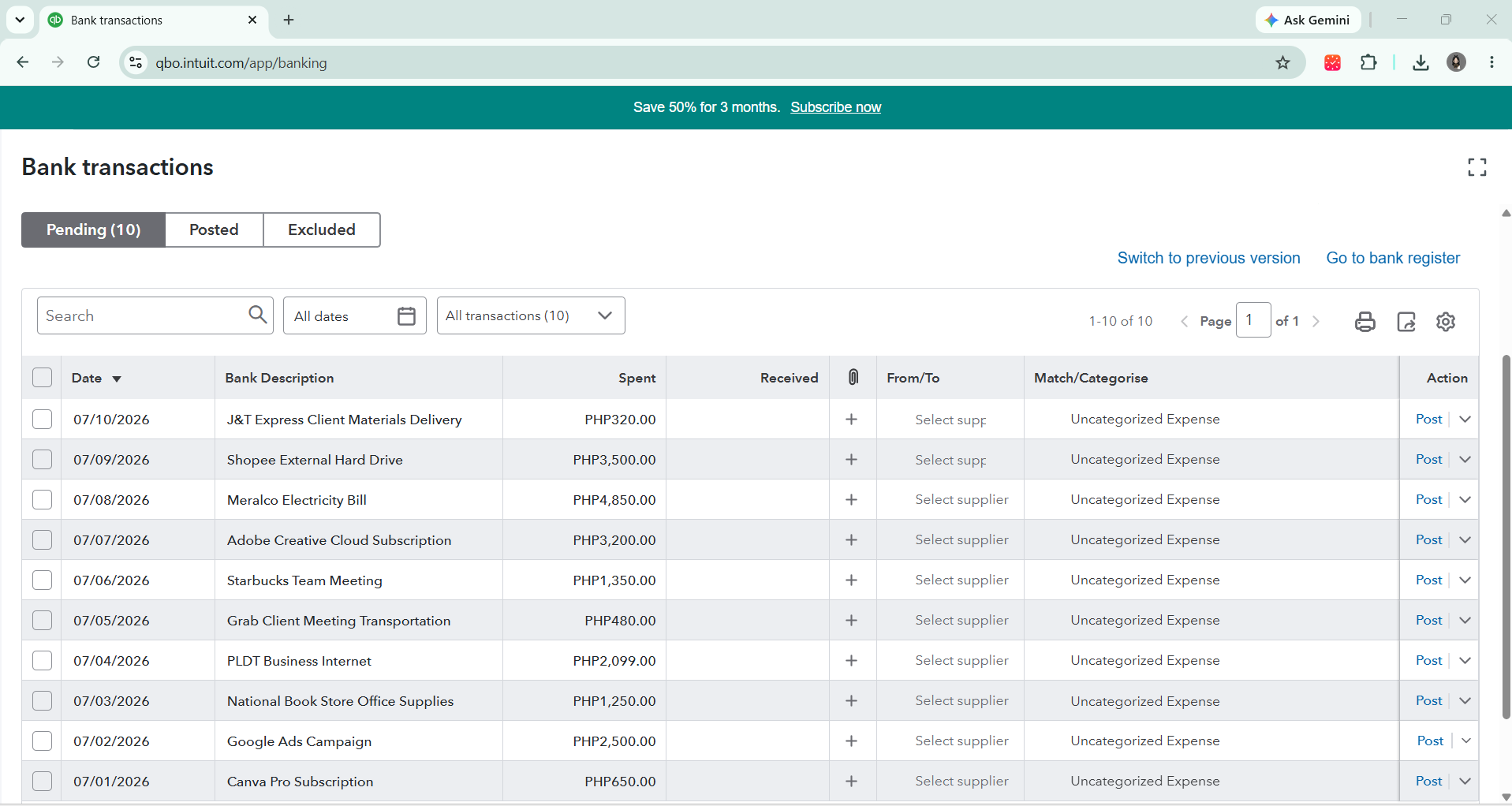Expand action options for Canva Pro row
The width and height of the screenshot is (1512, 806).
click(1465, 782)
